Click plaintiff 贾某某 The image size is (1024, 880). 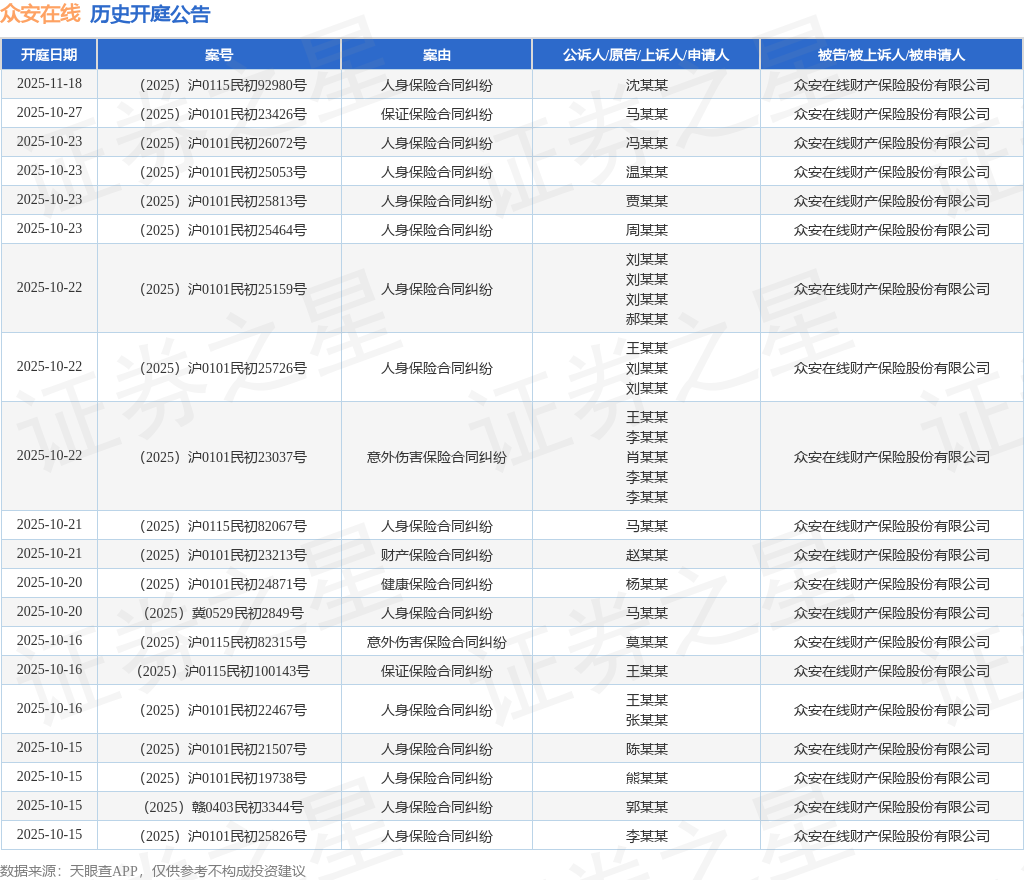647,201
